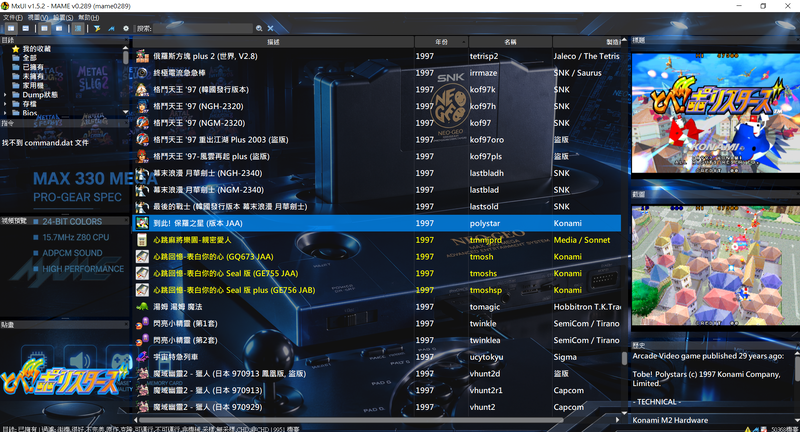Select 心跳回憶-表白你的心 Seal 版 (GE755 JAA)

377,273
